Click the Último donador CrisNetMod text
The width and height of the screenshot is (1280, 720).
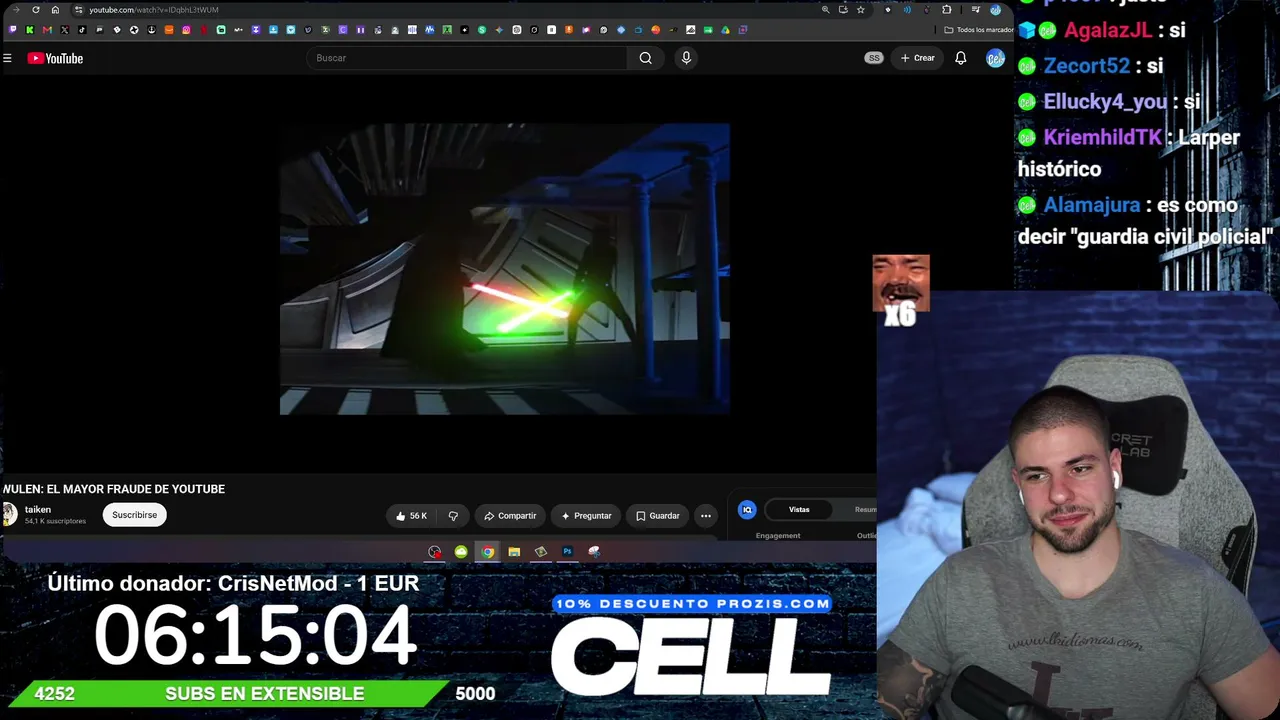coord(233,583)
